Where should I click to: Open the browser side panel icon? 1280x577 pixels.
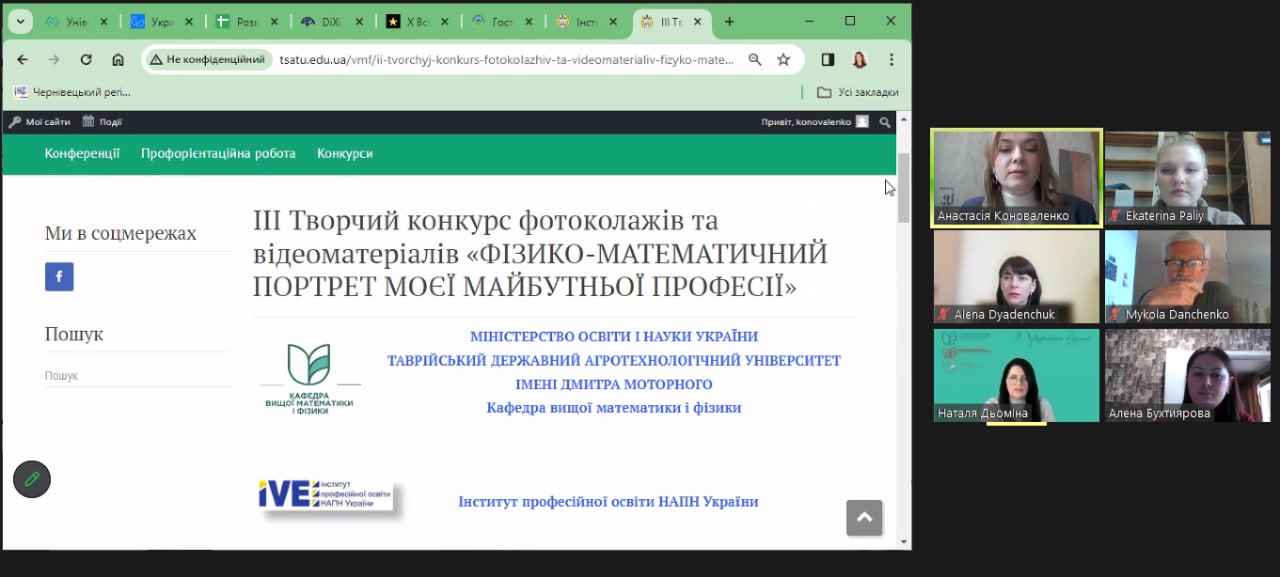coord(828,60)
